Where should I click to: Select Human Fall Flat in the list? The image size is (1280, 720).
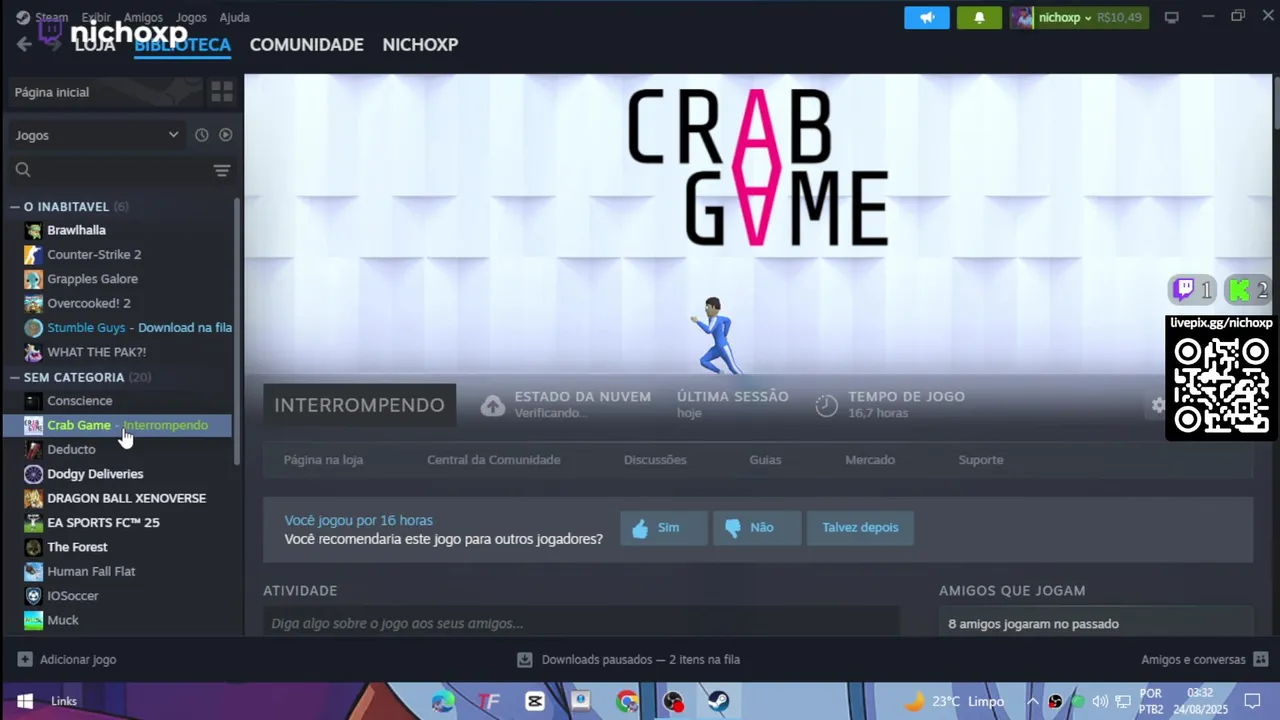118,572
